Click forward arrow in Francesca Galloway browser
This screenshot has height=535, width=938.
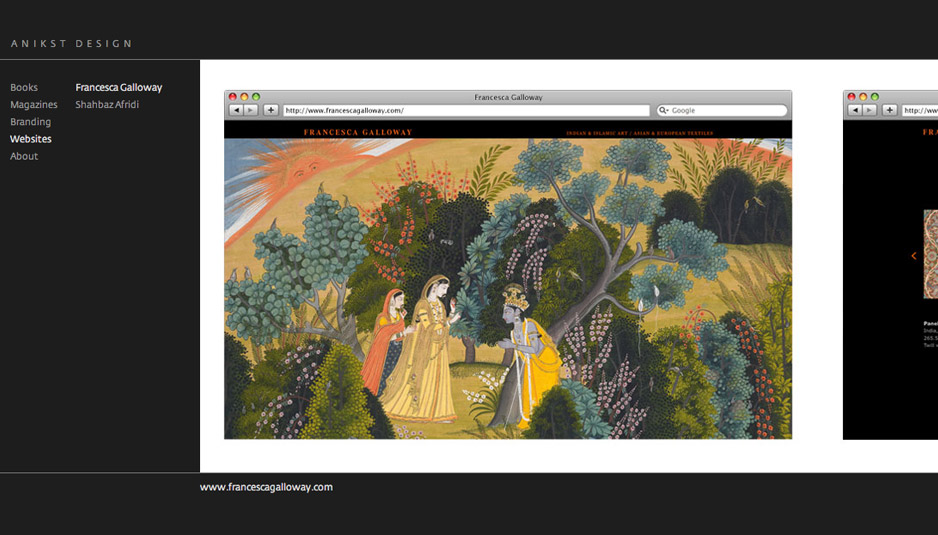pyautogui.click(x=251, y=110)
